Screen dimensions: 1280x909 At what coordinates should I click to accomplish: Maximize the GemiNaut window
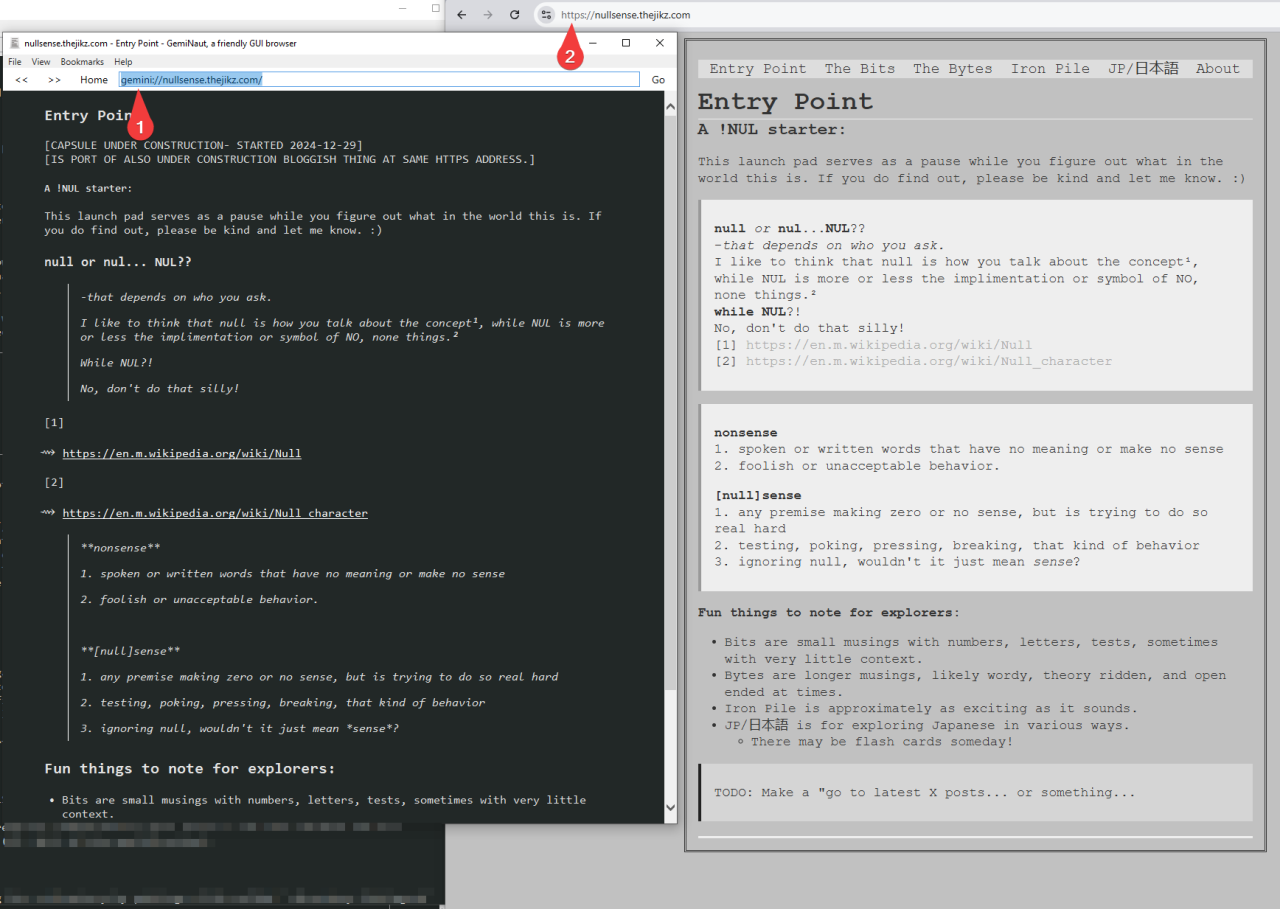pyautogui.click(x=626, y=43)
